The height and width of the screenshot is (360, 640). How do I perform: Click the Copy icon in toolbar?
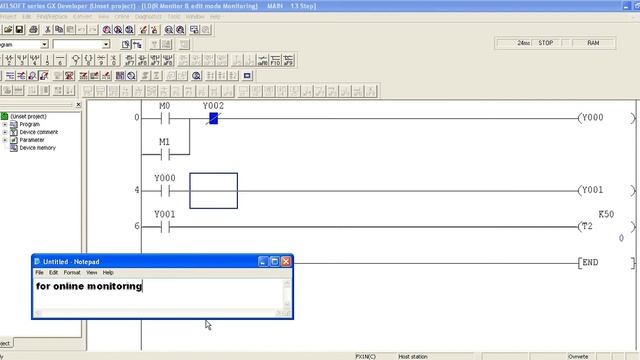click(x=59, y=29)
